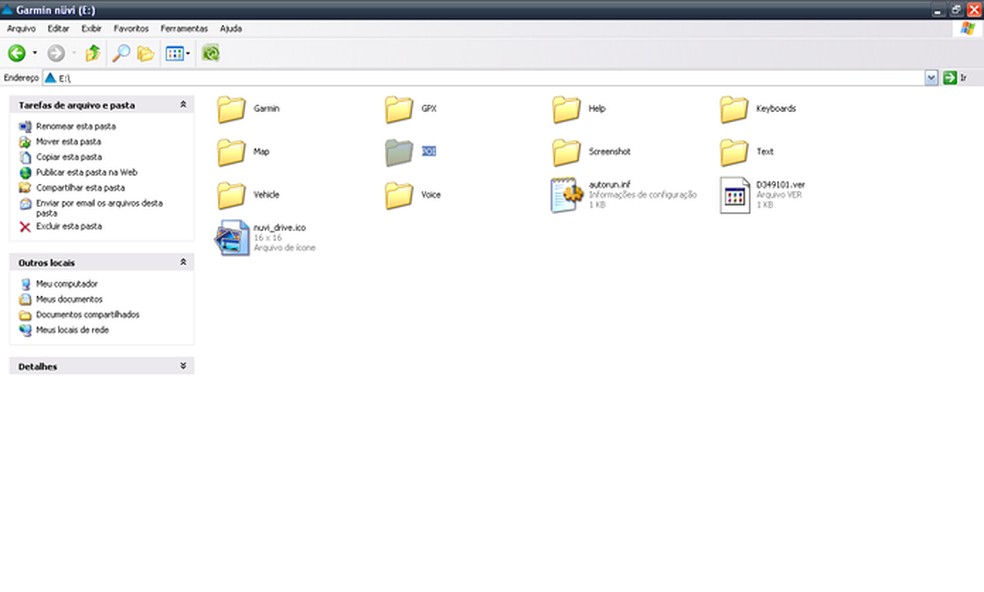Minimize the Garmin nüvi window
Viewport: 984px width, 592px height.
[938, 10]
